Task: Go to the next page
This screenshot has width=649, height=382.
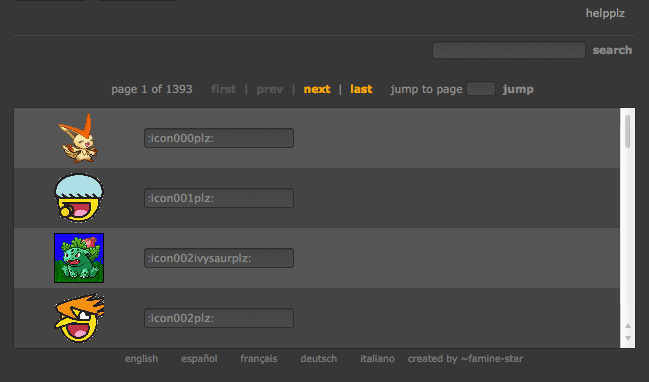Action: click(x=317, y=89)
